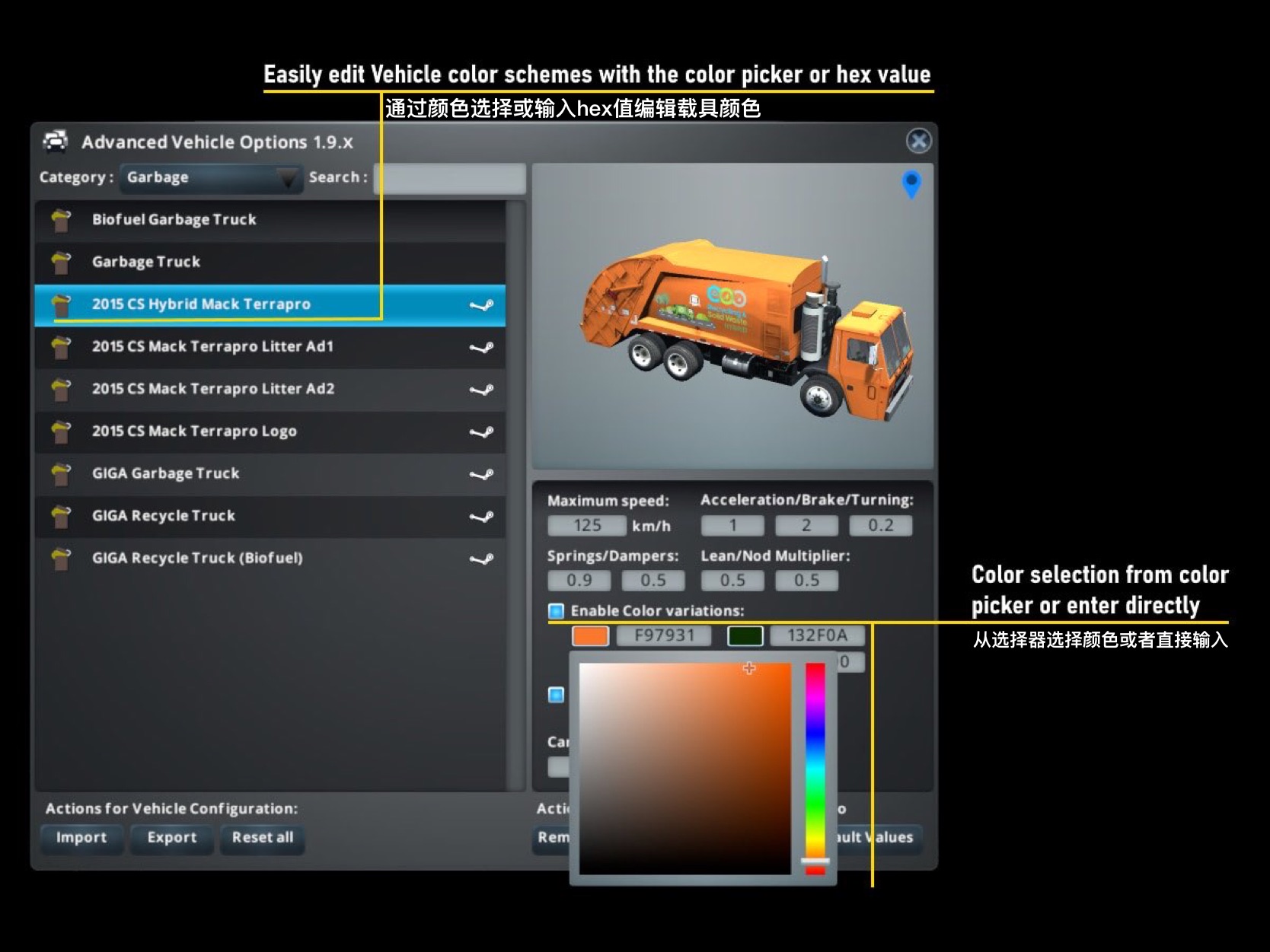Screen dimensions: 1270x952
Task: Toggle the Enable Color variations checkbox
Action: [x=556, y=611]
